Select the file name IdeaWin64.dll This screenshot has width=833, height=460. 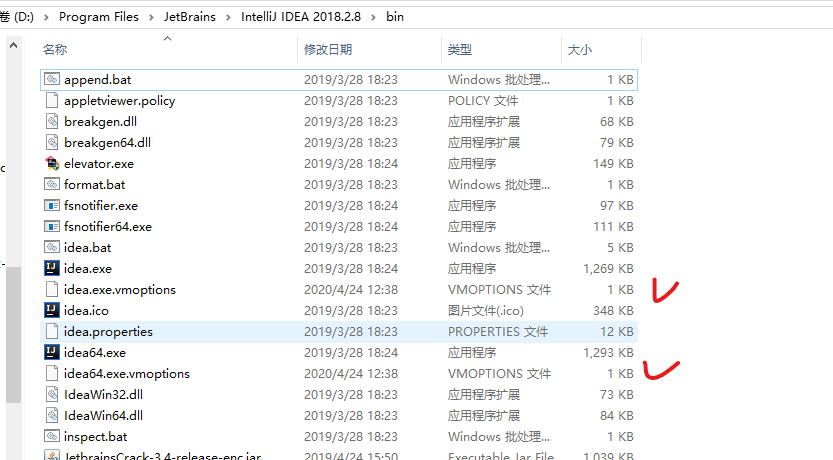[x=104, y=415]
